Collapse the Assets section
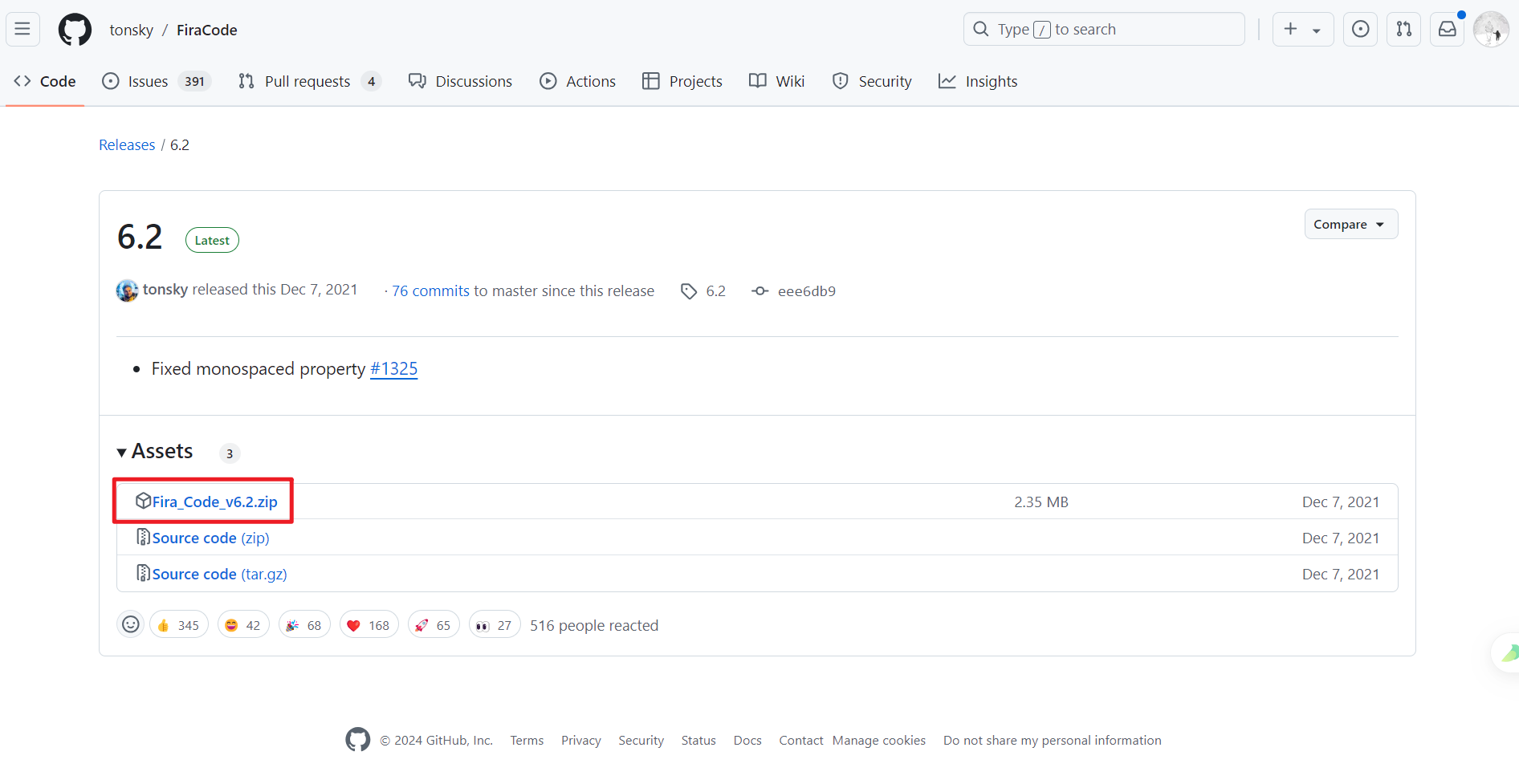 pos(155,452)
